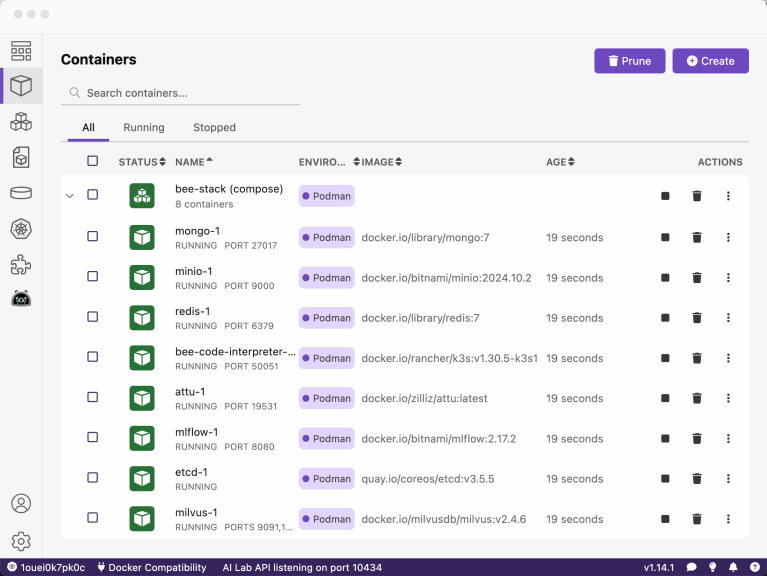Delete the mongo-1 container
The image size is (767, 576).
pyautogui.click(x=697, y=237)
